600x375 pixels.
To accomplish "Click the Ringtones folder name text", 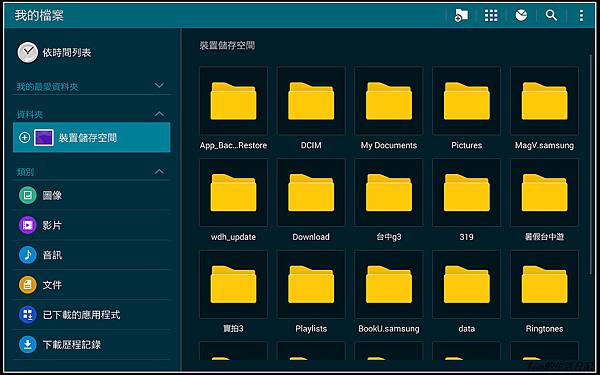I will click(545, 329).
